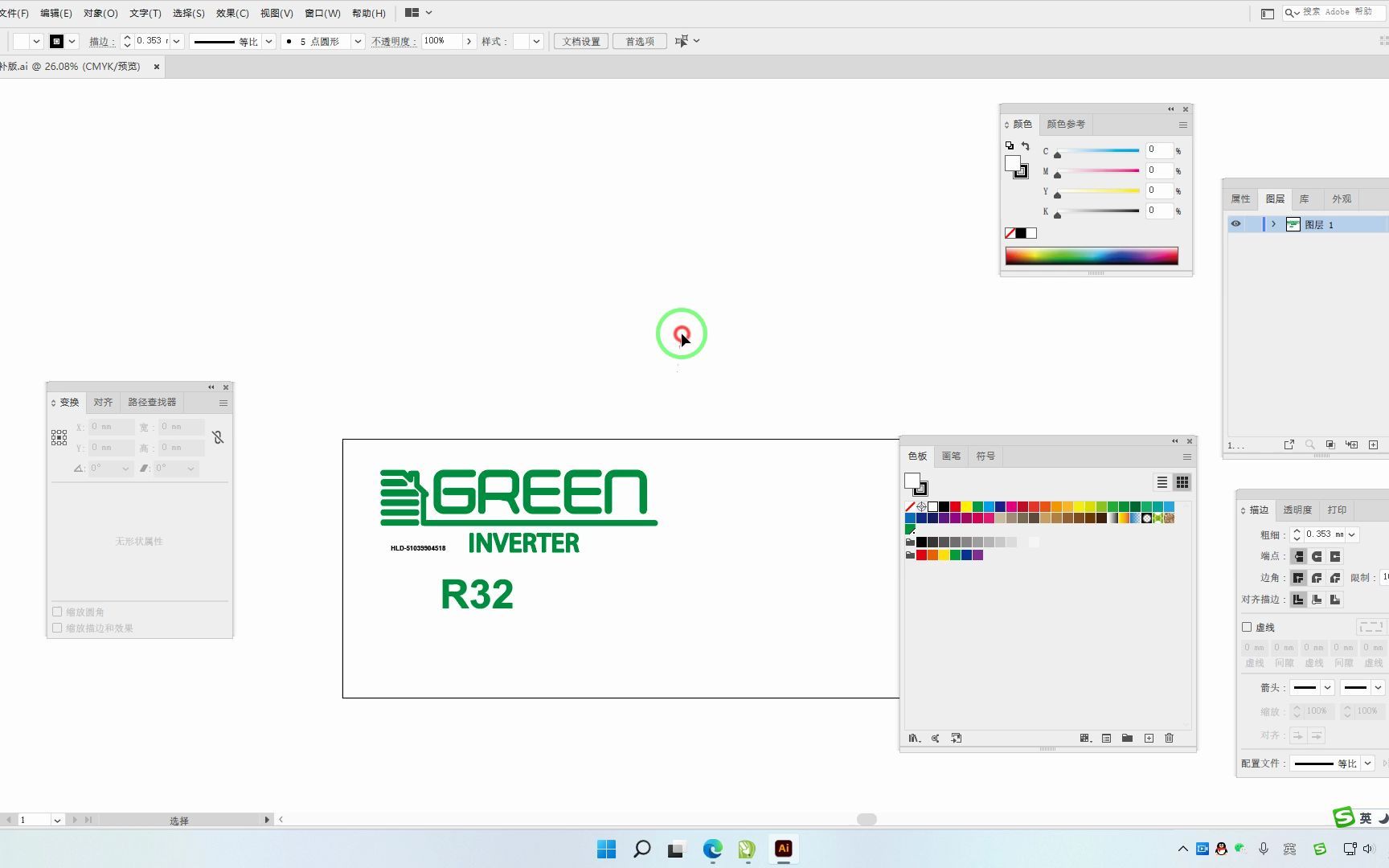Click the new color group folder icon
This screenshot has height=868, width=1389.
(x=1128, y=738)
